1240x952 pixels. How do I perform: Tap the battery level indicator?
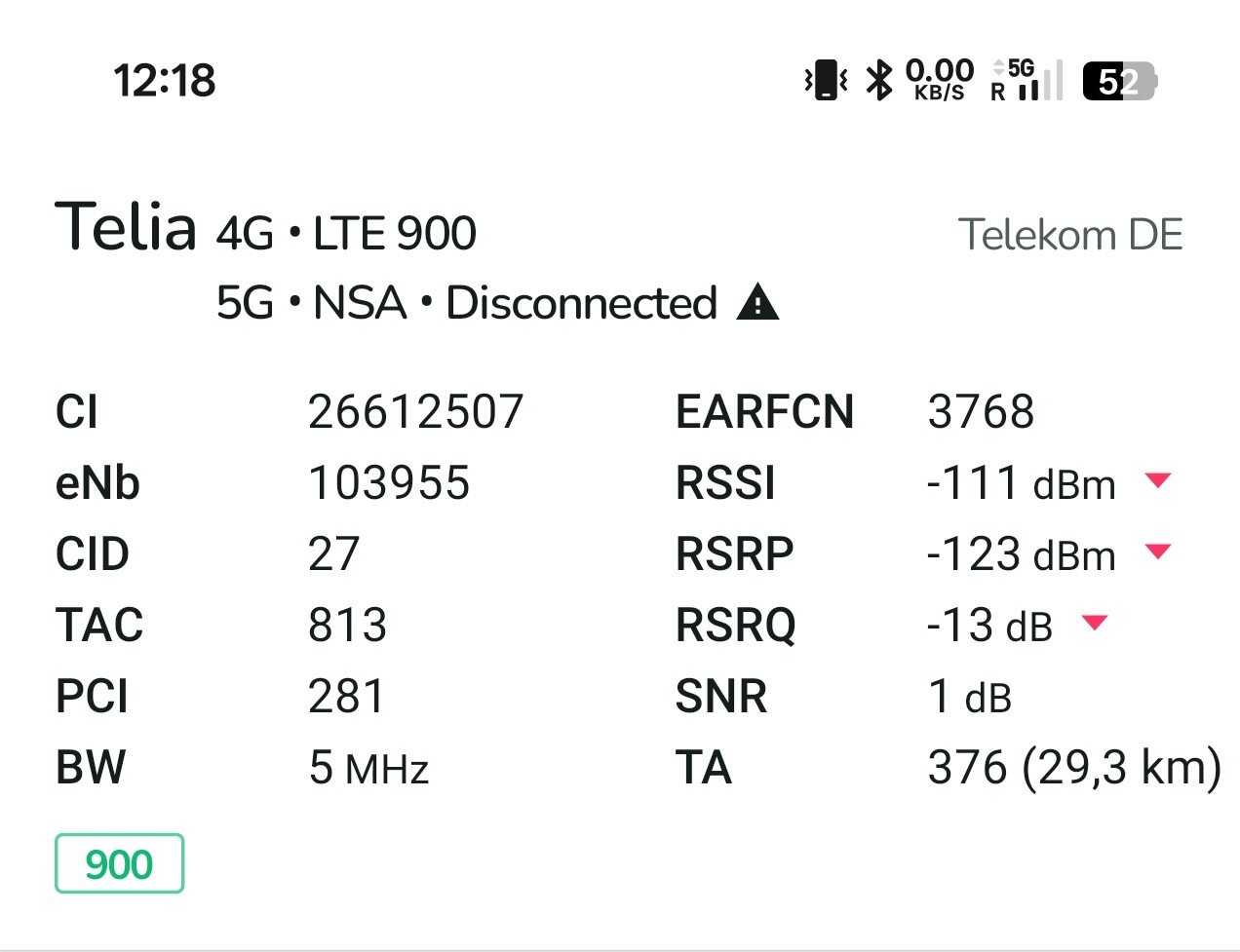(x=1119, y=81)
